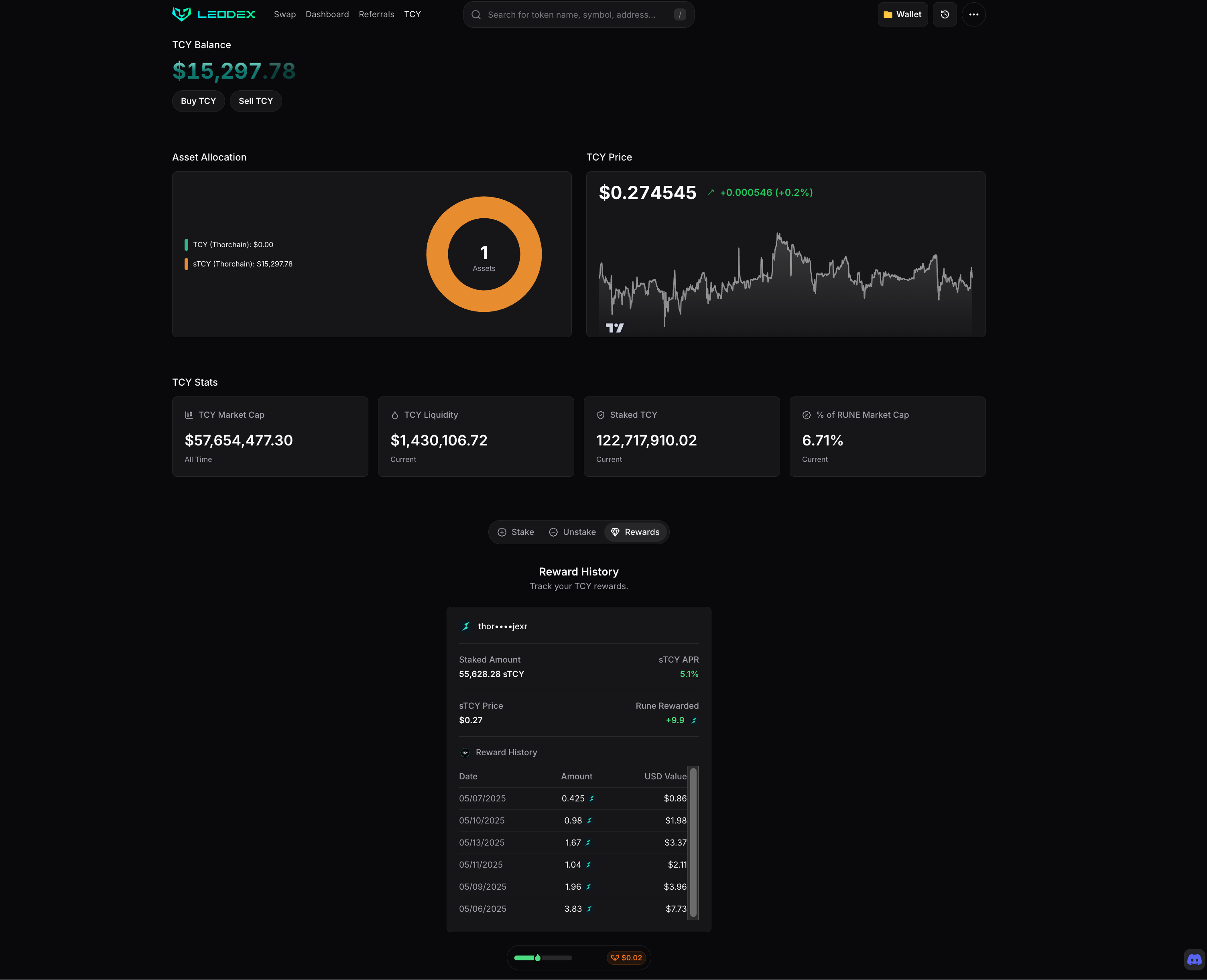Image resolution: width=1207 pixels, height=980 pixels.
Task: Switch to the Stake tab
Action: [516, 532]
